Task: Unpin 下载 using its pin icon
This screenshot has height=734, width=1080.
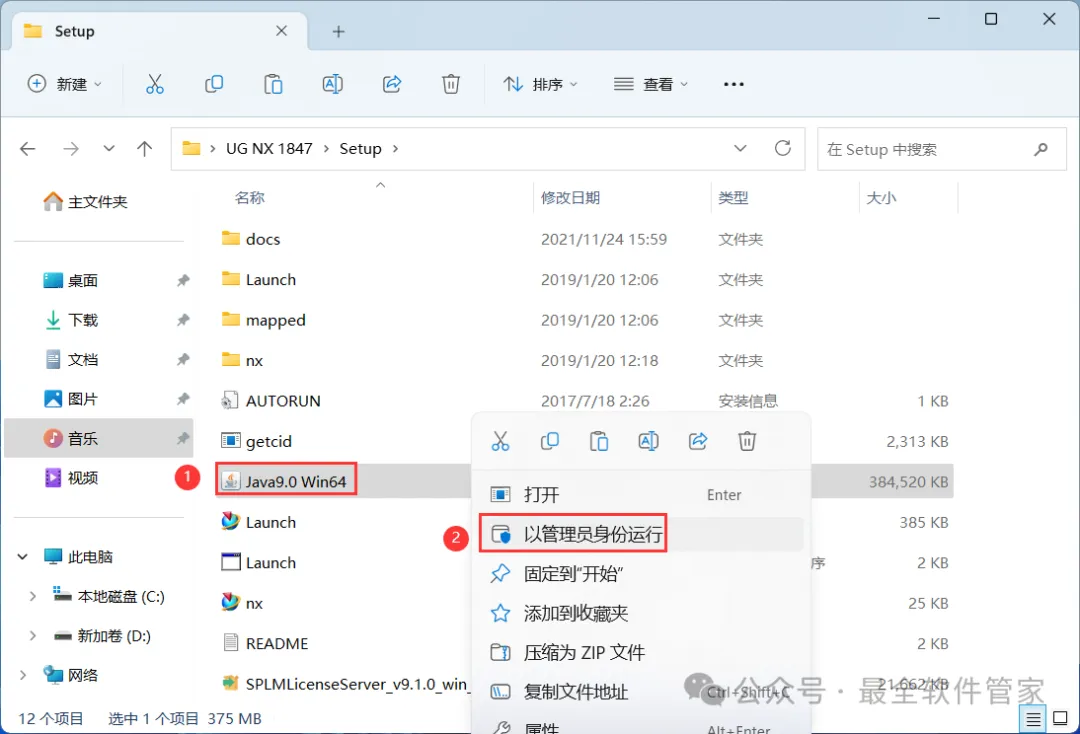Action: [x=183, y=319]
